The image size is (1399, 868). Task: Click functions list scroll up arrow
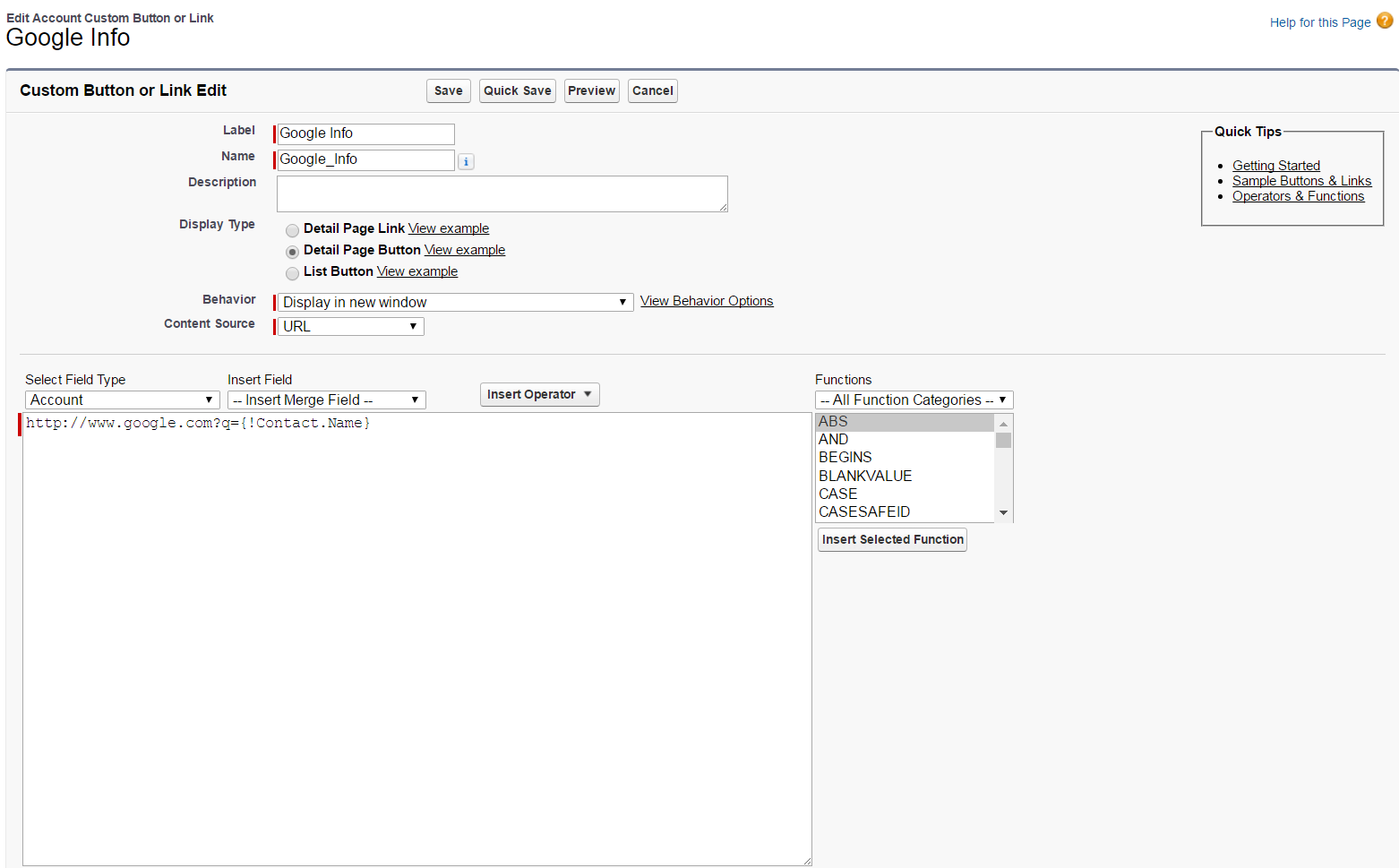[1004, 423]
